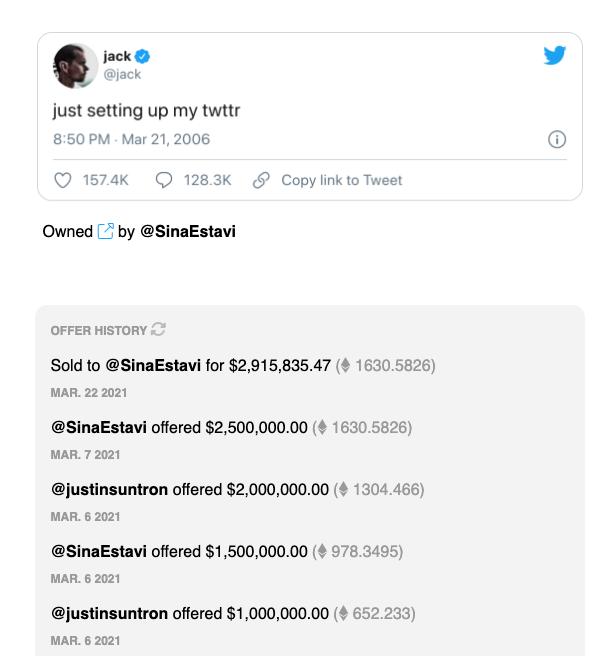The height and width of the screenshot is (656, 615).
Task: Click jack's profile picture
Action: pos(75,65)
